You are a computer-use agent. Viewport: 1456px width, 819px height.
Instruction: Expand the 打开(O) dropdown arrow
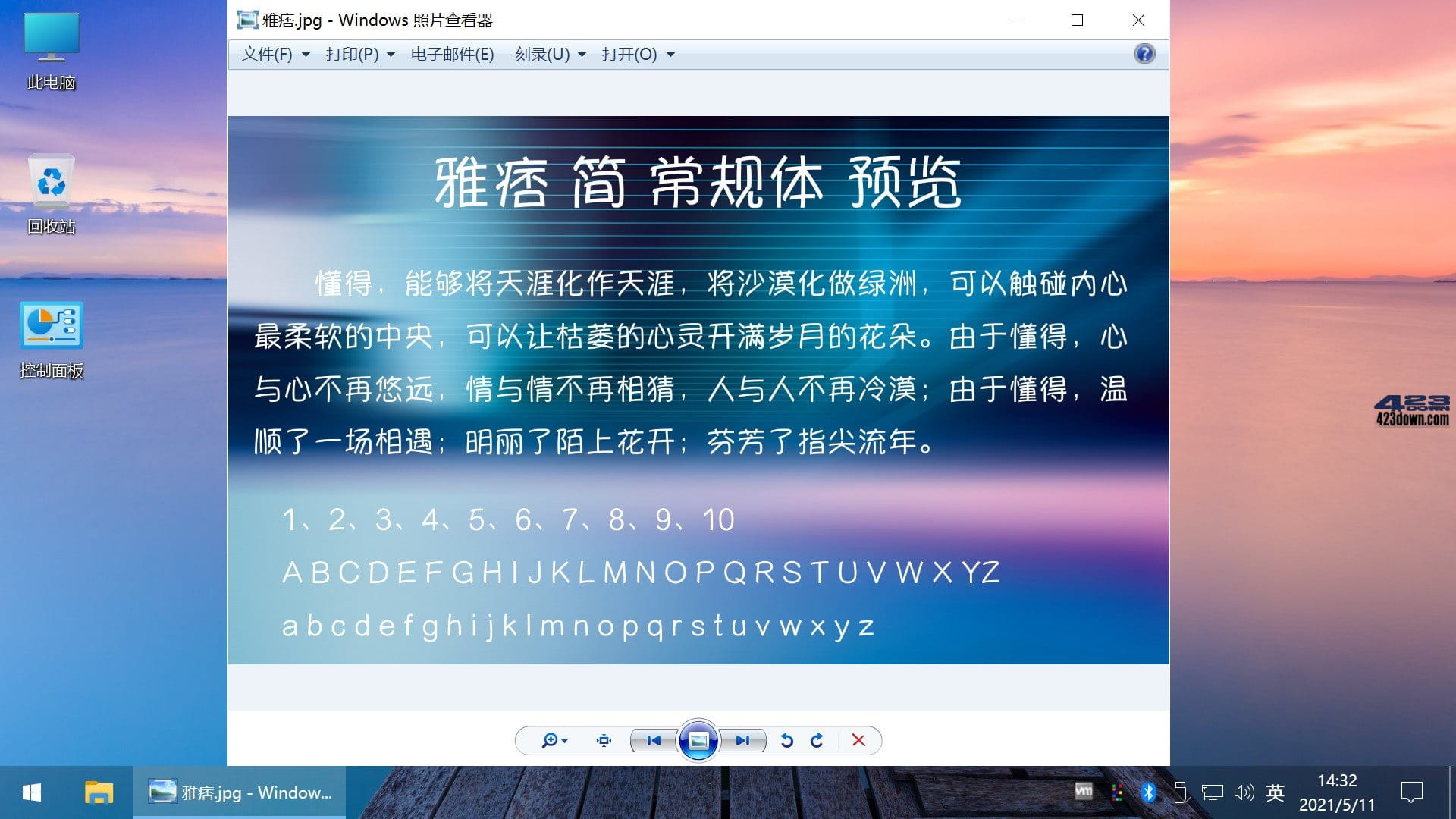click(670, 54)
